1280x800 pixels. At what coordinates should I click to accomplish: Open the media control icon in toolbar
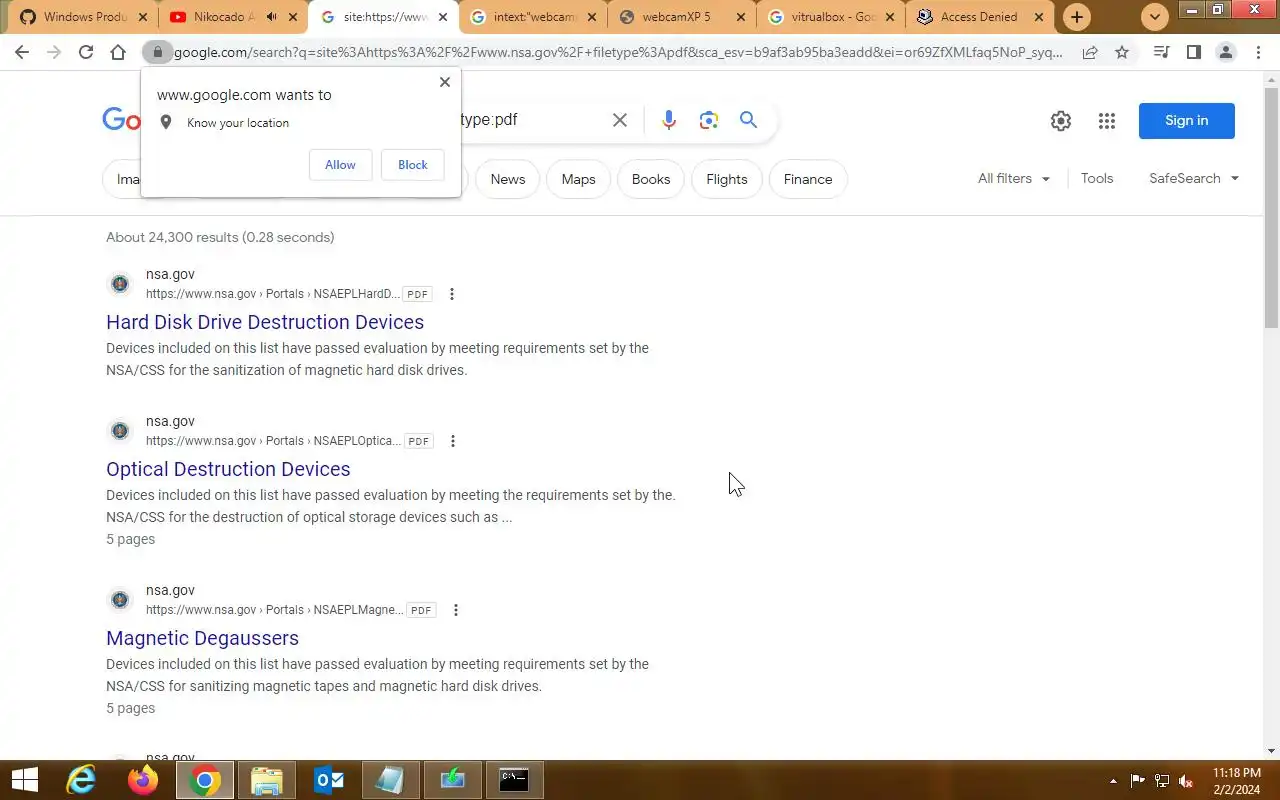(x=1161, y=52)
